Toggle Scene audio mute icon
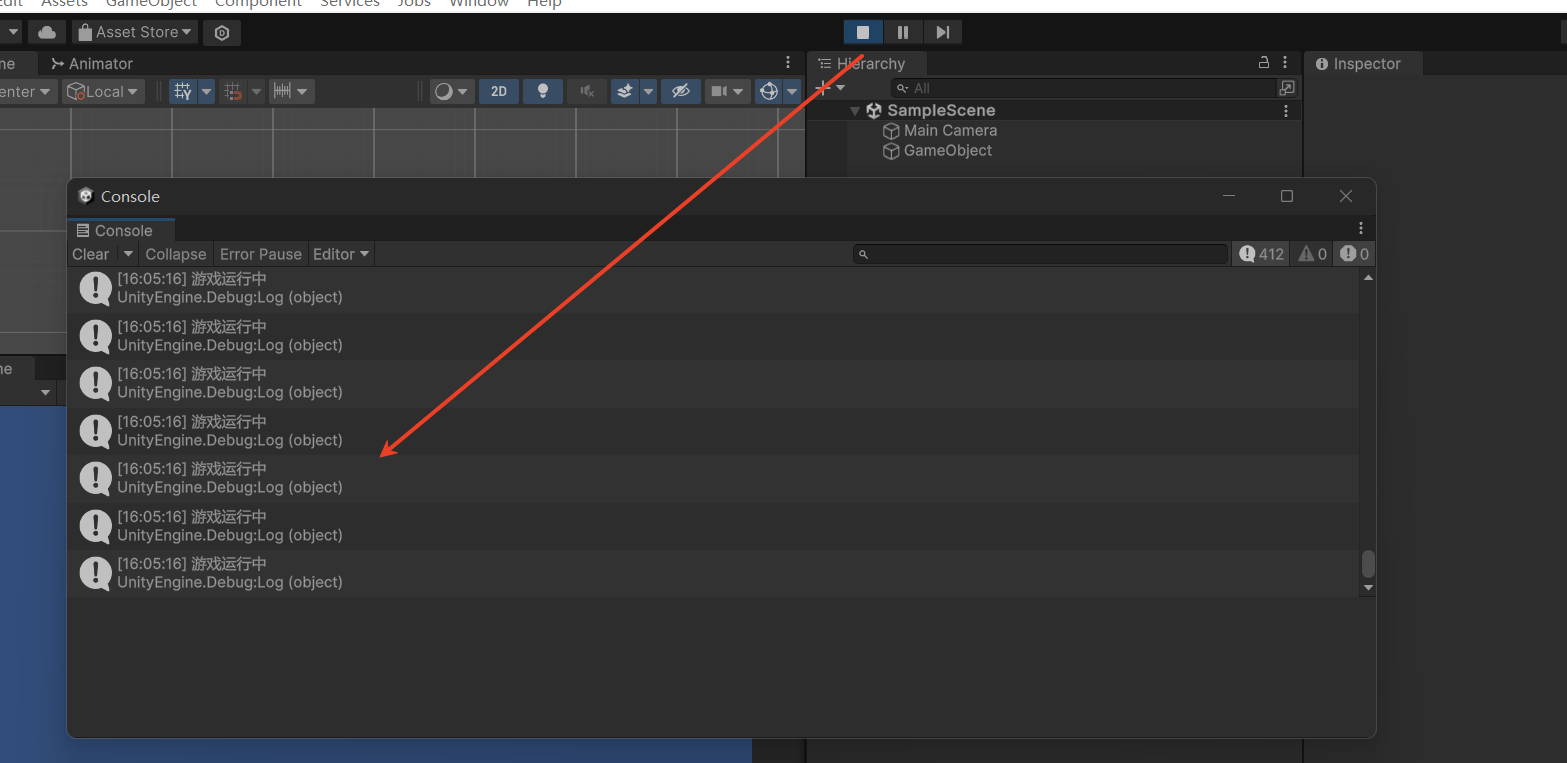 pos(587,91)
